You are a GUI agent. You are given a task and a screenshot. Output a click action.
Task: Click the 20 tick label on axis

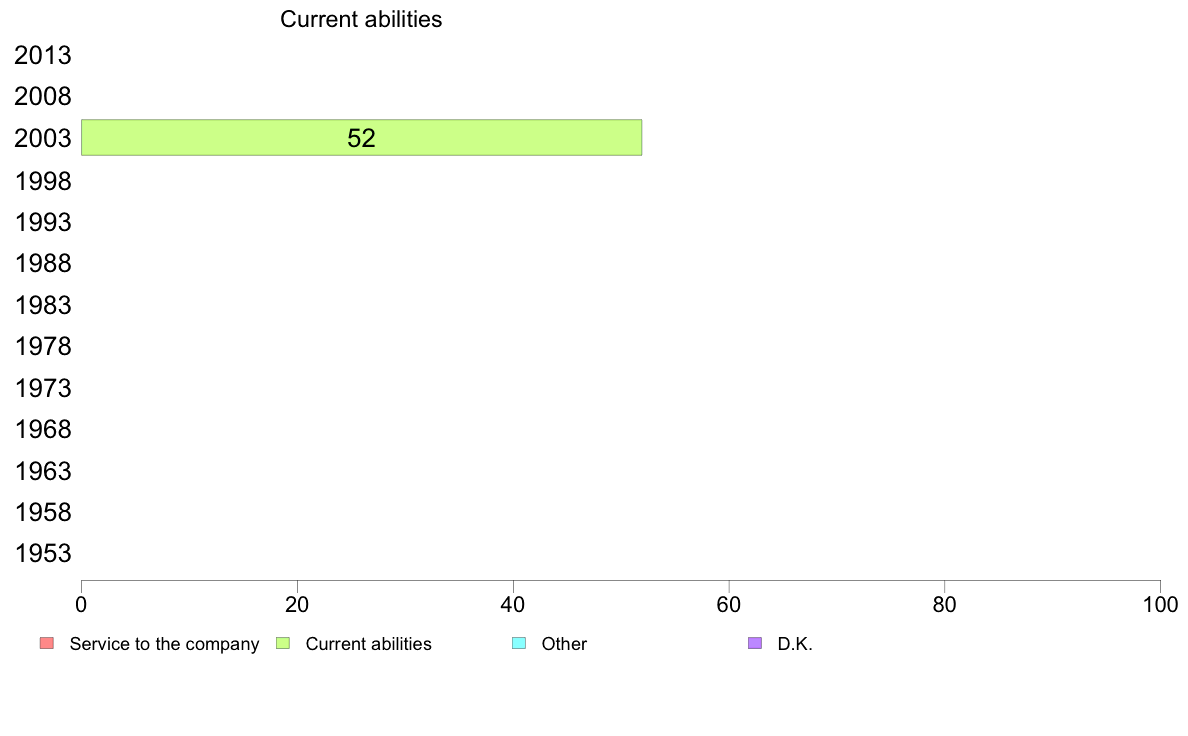click(x=297, y=604)
